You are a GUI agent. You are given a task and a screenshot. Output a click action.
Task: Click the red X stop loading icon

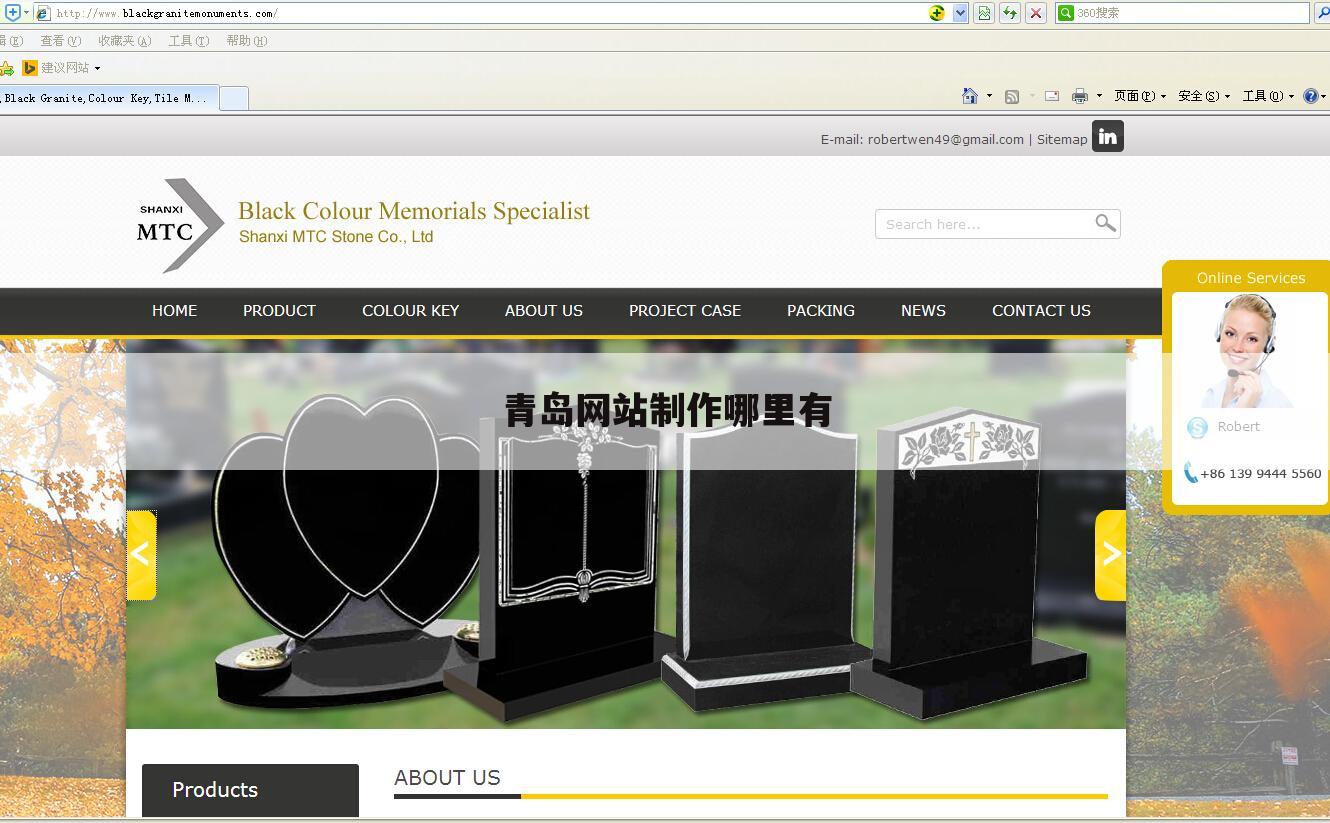tap(1036, 13)
